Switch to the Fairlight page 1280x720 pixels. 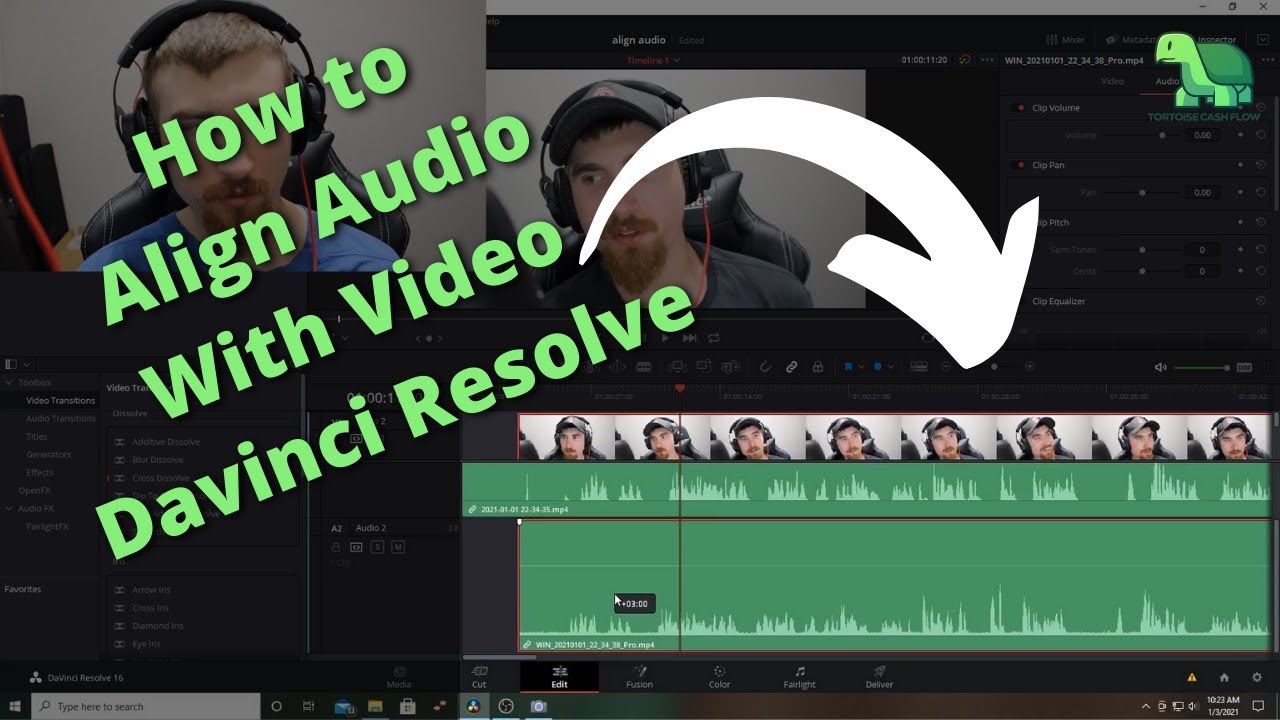pyautogui.click(x=799, y=677)
